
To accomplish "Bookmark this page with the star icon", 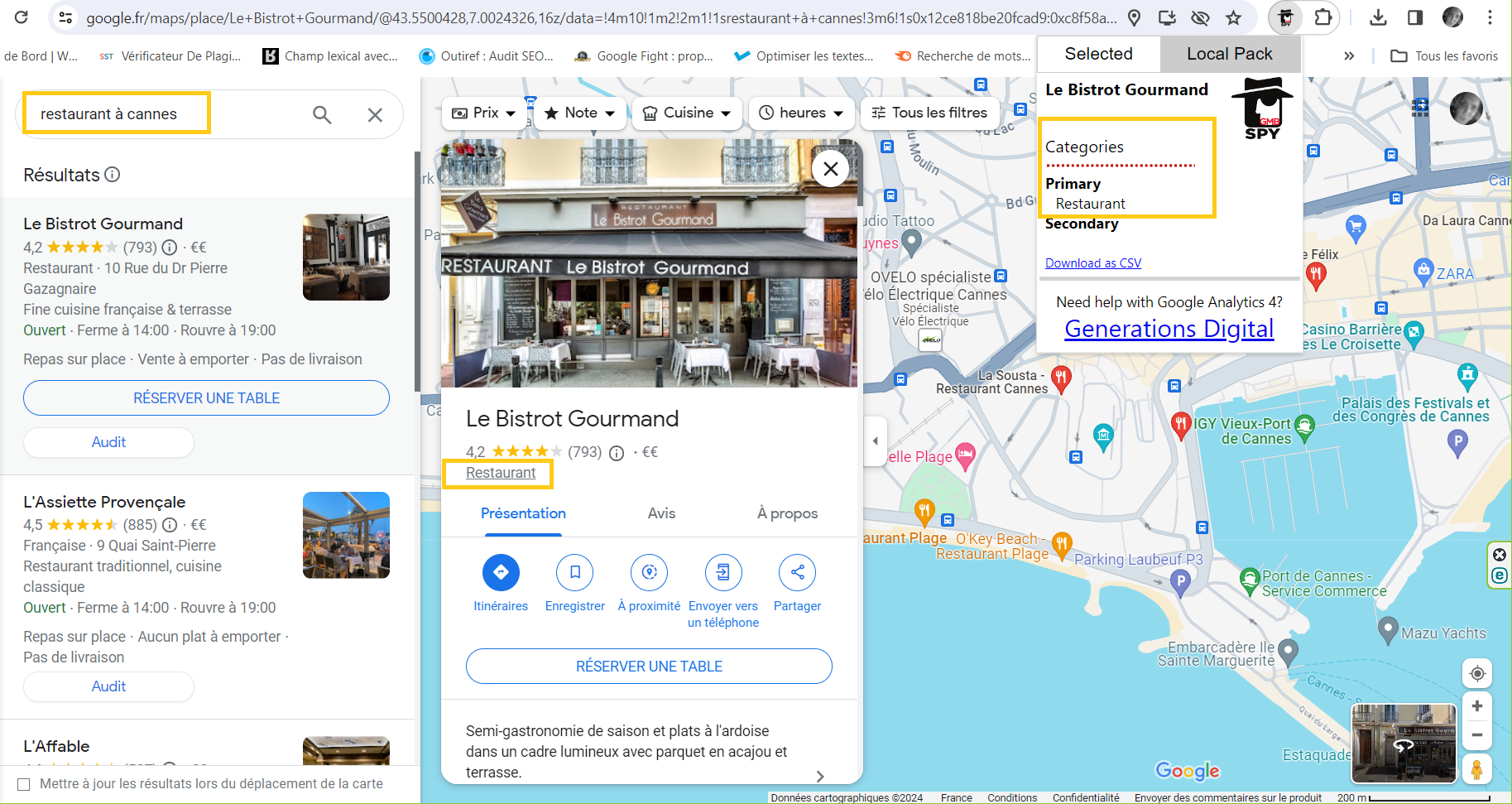I will 1233,17.
